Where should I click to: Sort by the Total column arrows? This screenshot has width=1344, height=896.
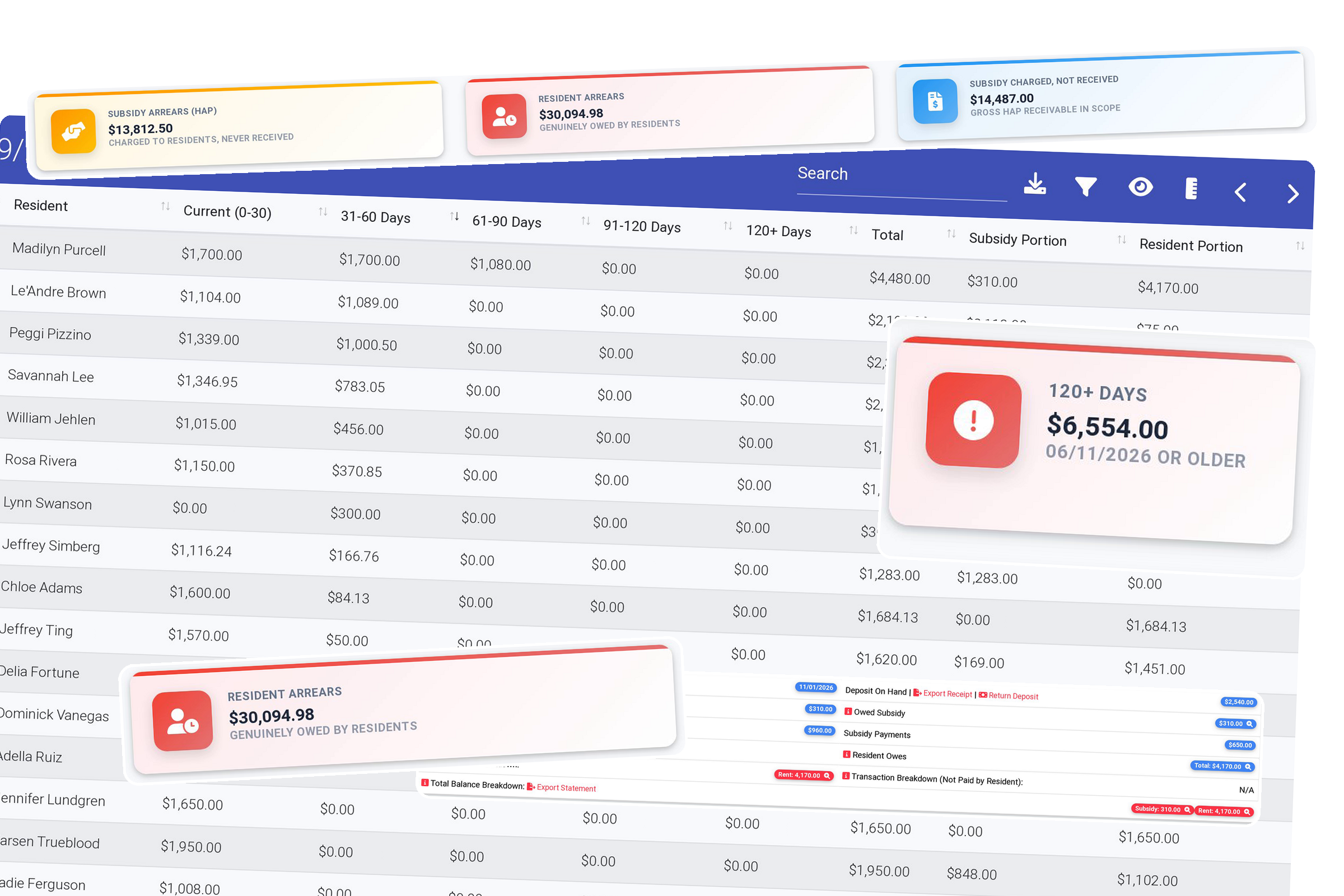pos(951,234)
